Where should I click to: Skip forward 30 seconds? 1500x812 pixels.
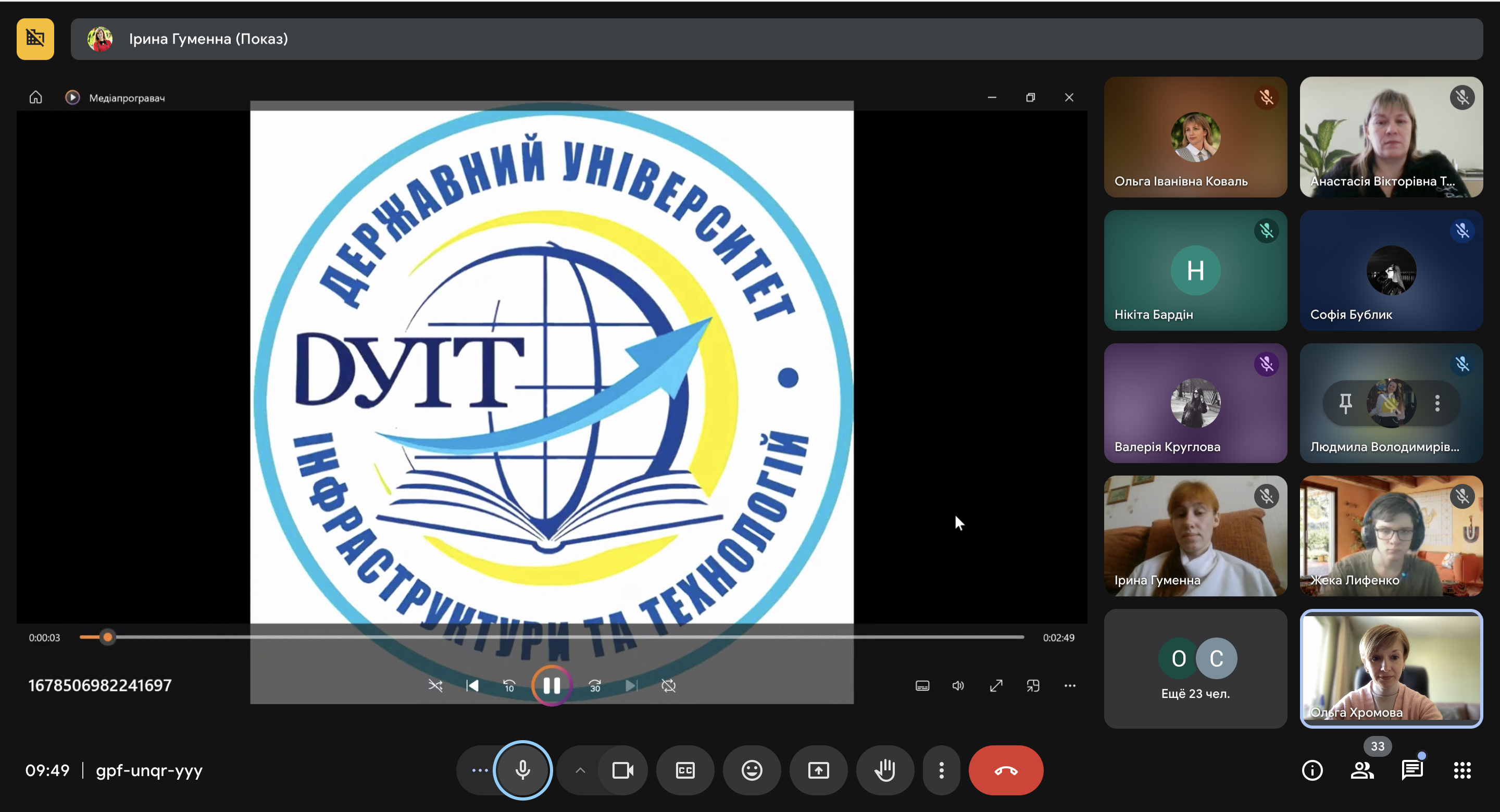[594, 685]
